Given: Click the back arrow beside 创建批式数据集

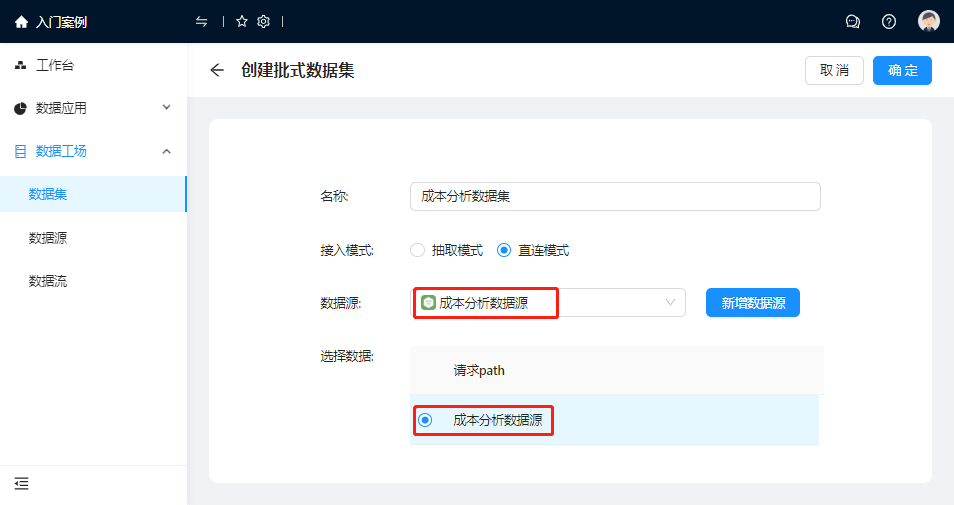Looking at the screenshot, I should pos(217,70).
